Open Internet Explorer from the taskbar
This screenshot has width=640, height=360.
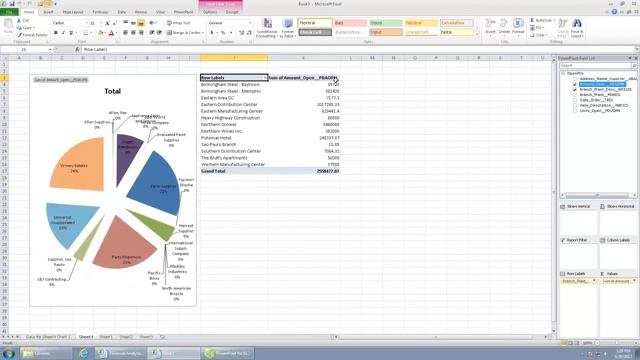click(84, 353)
